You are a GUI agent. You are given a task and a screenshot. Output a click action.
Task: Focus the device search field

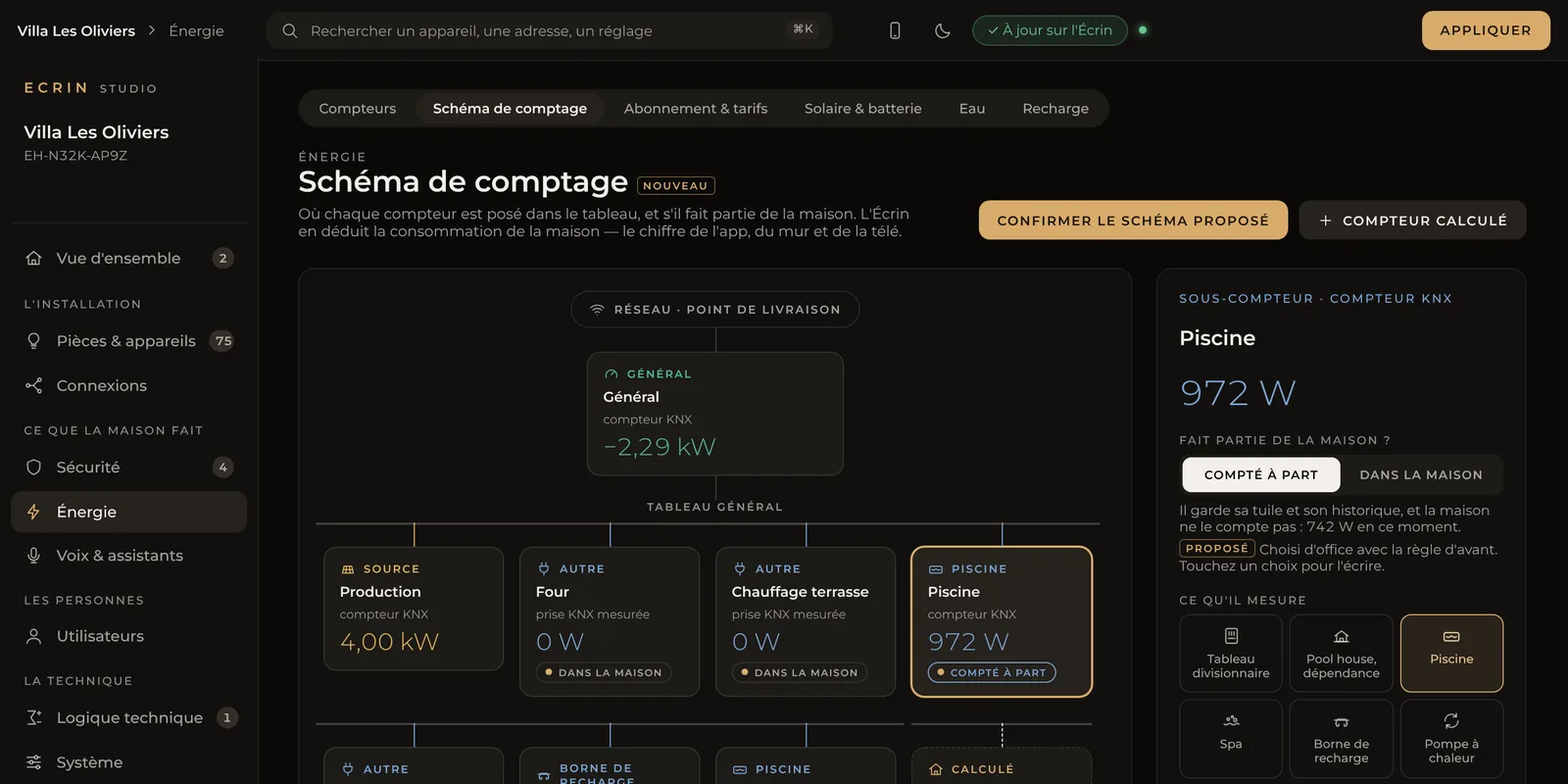click(x=550, y=30)
